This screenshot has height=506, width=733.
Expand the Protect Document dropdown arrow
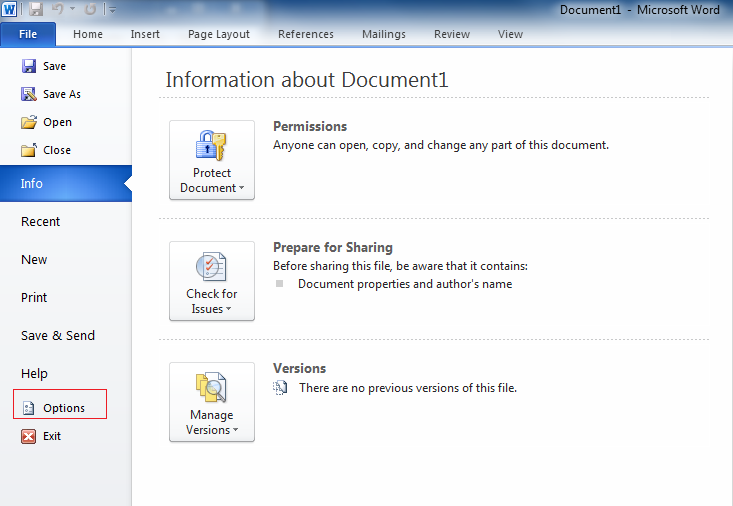[x=242, y=188]
